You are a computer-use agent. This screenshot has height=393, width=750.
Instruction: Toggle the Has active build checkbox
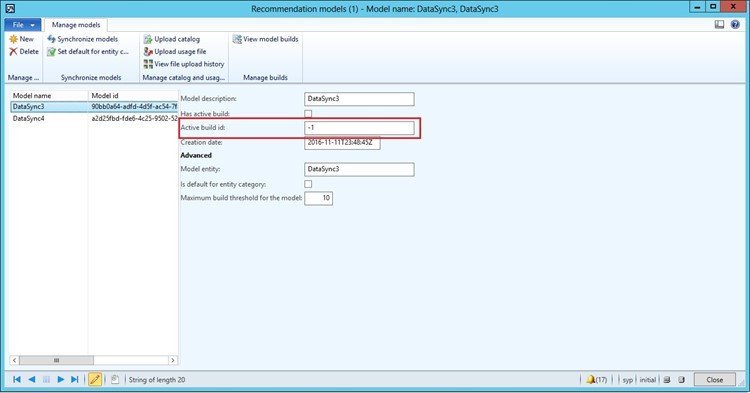pos(308,114)
